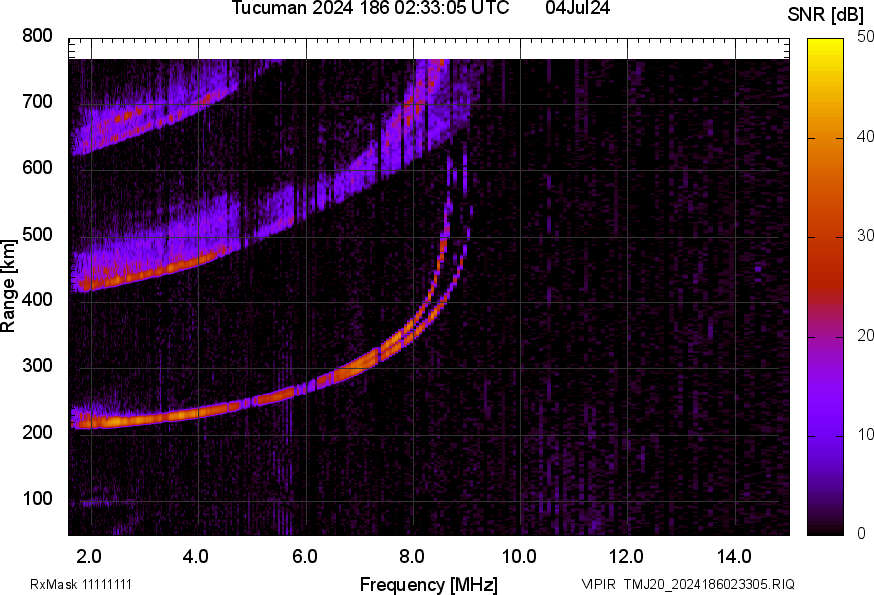Click the frequency tick label '2.0'
The image size is (874, 595).
click(89, 556)
